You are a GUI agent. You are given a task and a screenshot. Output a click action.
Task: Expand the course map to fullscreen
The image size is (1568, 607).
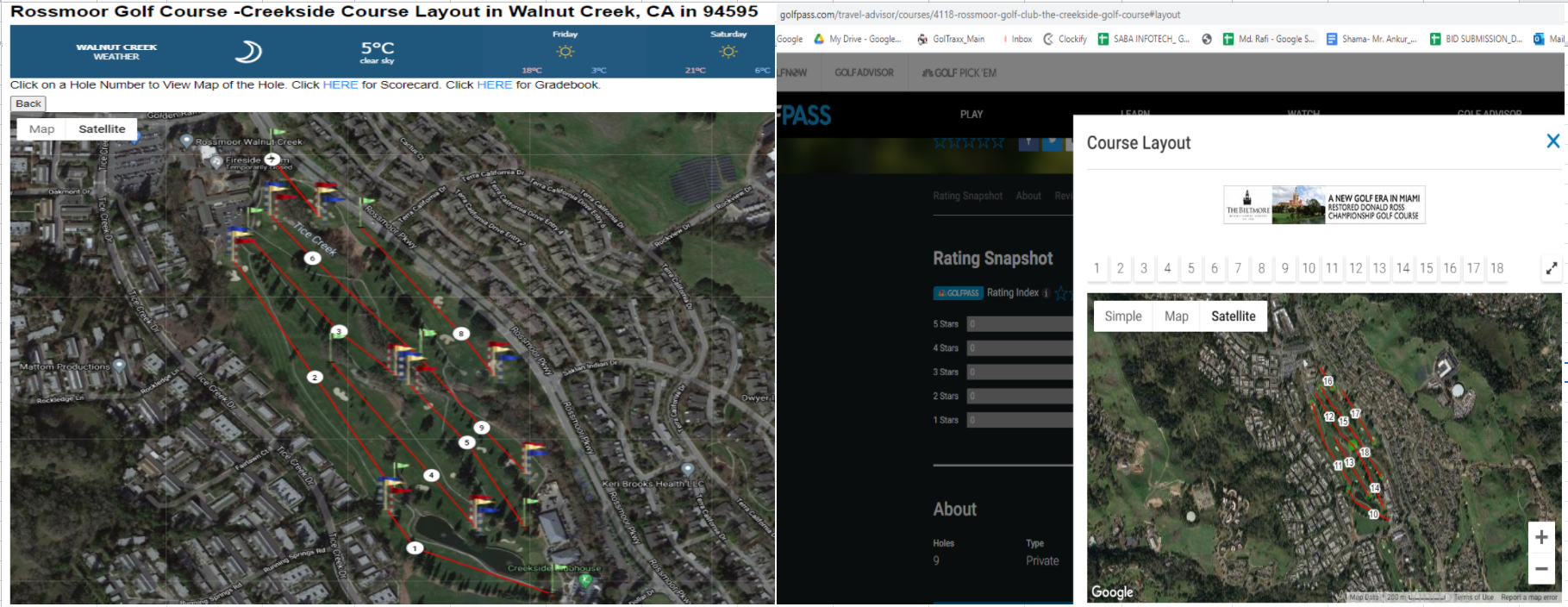[1552, 268]
